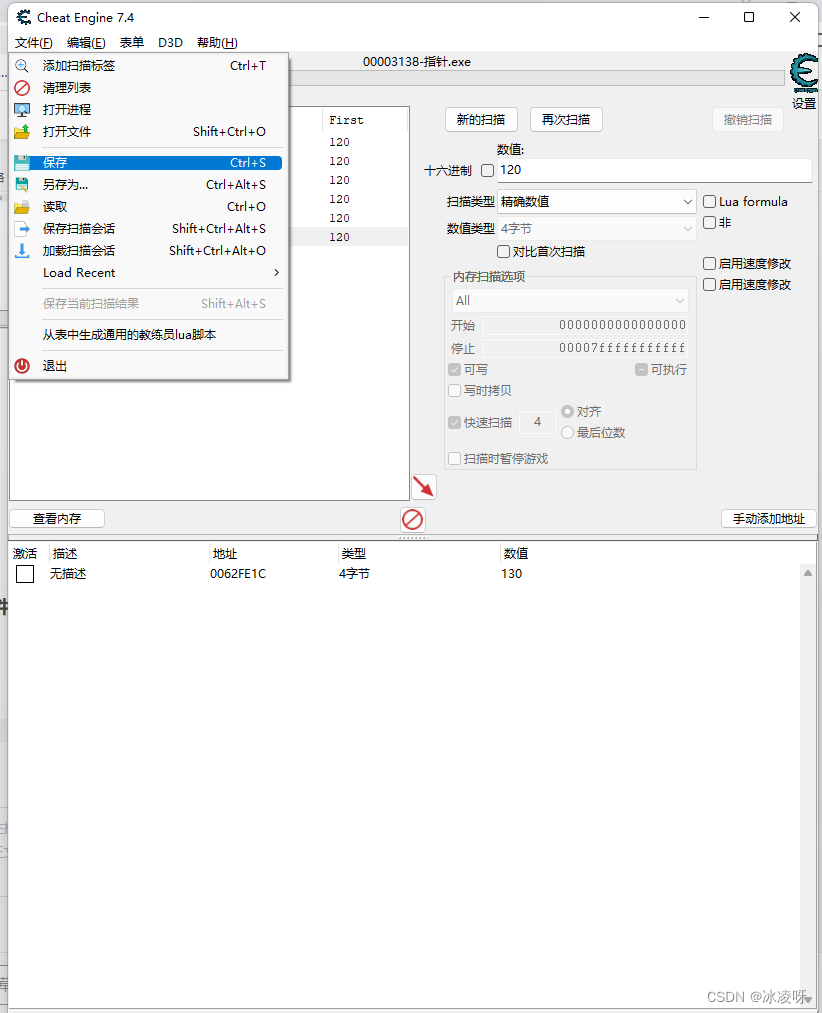
Task: Click the load scan session (加载扫描会话) download icon
Action: pyautogui.click(x=22, y=251)
